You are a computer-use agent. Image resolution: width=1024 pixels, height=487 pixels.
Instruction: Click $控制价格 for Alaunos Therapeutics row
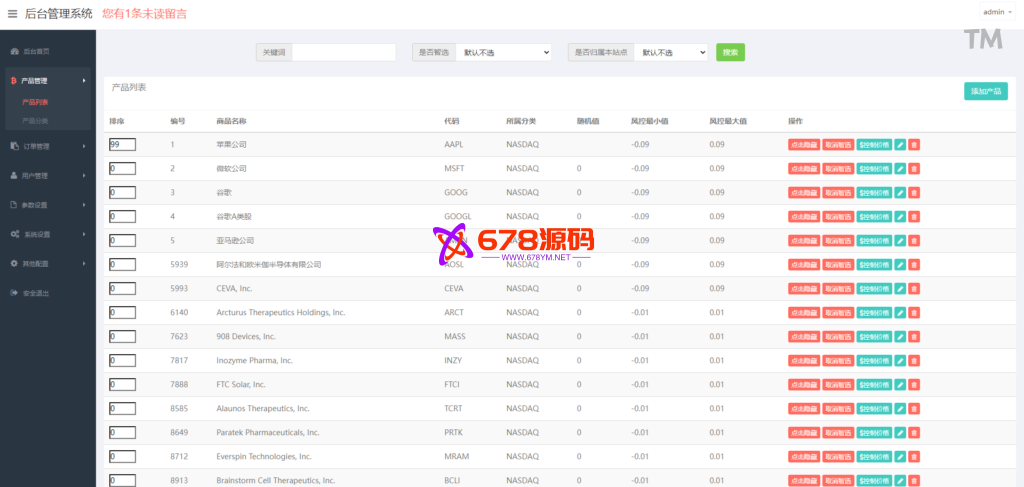874,409
